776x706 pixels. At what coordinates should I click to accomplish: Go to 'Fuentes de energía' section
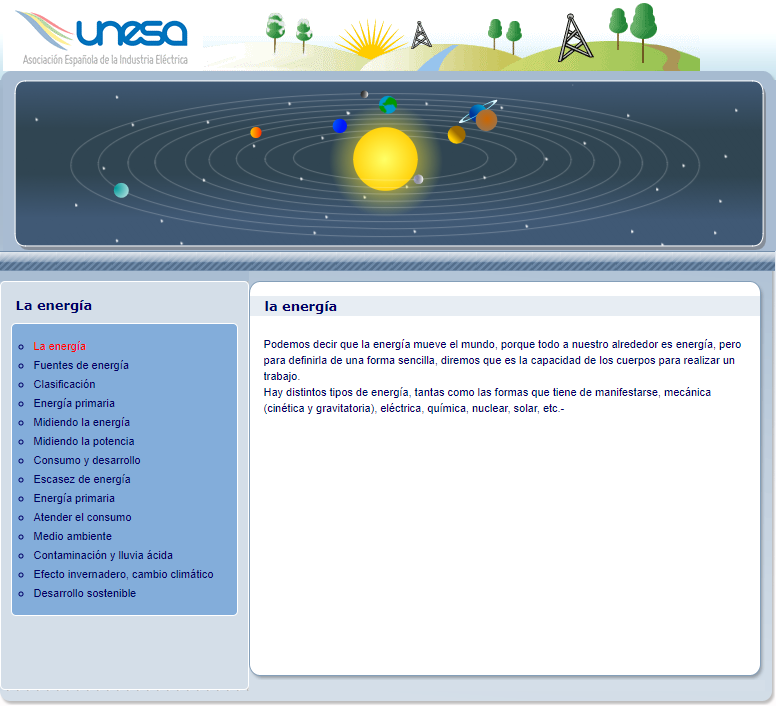click(81, 365)
